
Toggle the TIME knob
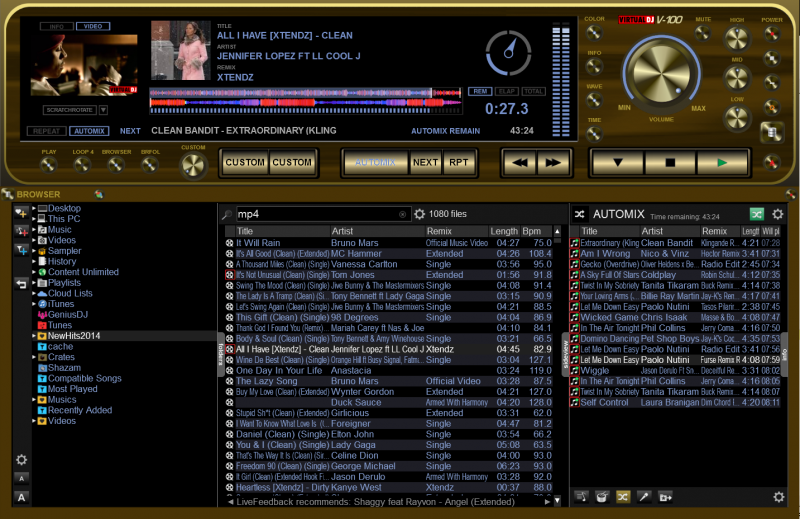tap(594, 134)
